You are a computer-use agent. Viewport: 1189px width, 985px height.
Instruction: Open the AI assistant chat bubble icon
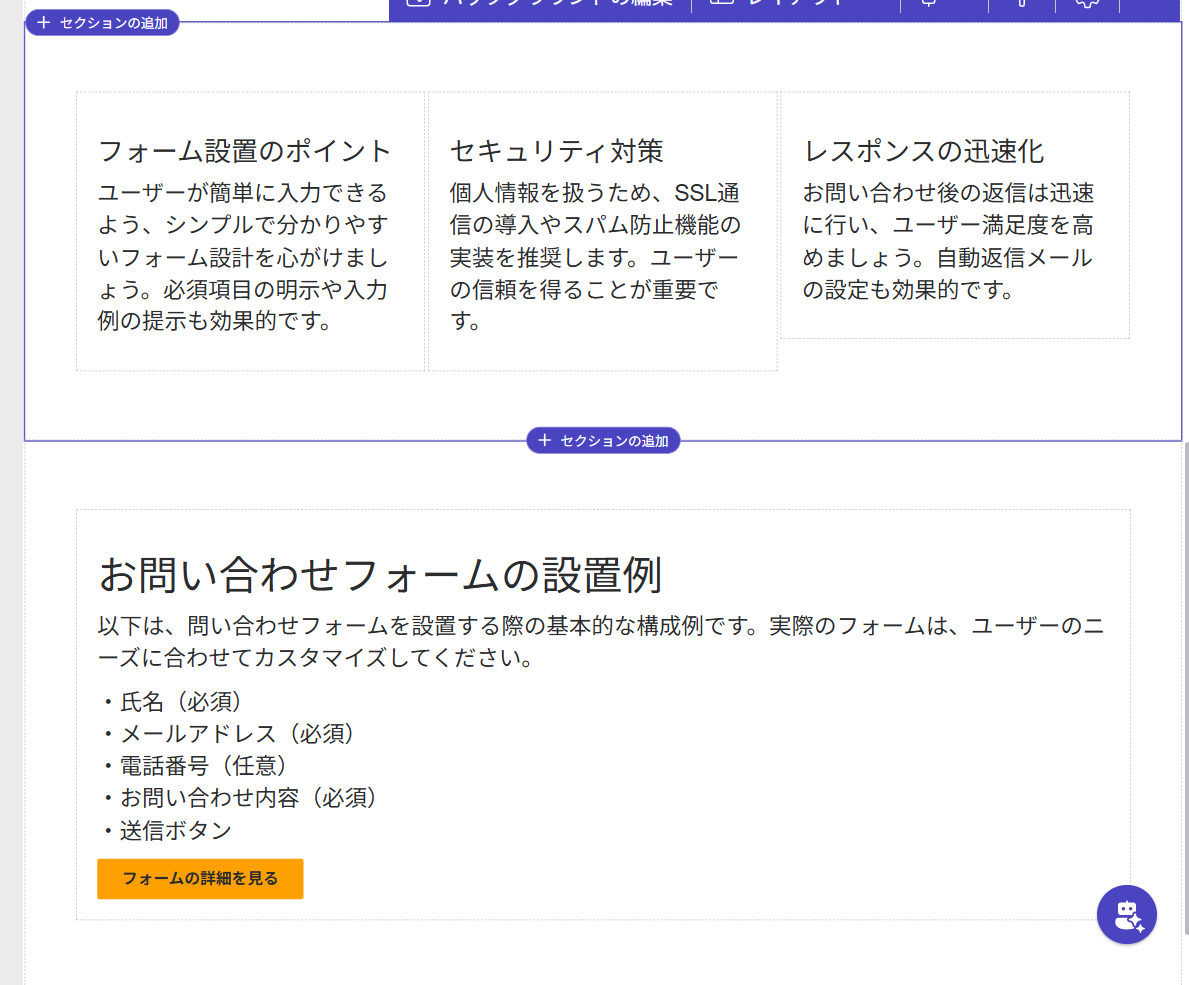coord(1126,914)
